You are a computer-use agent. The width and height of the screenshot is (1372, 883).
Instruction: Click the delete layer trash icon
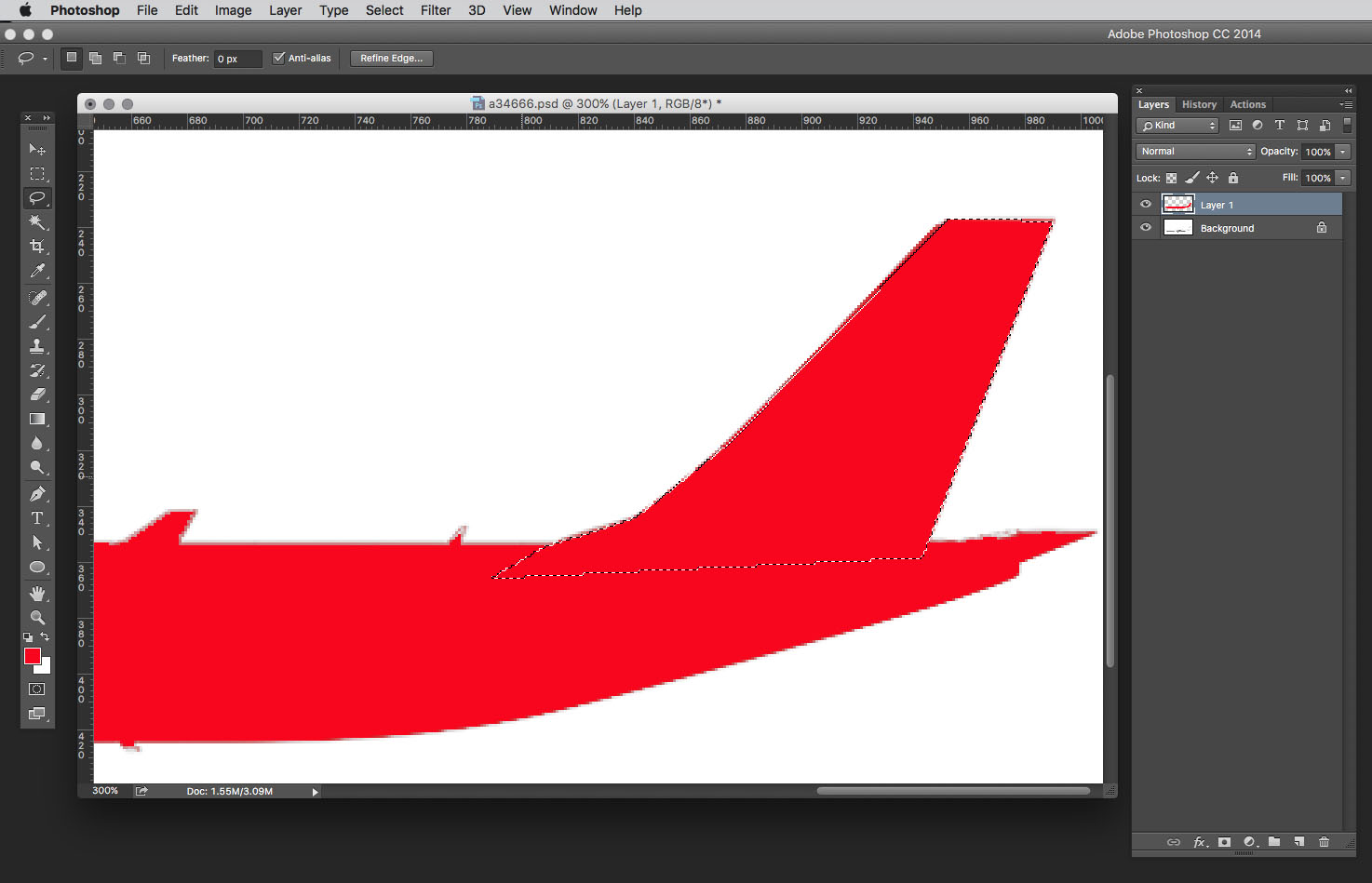coord(1324,842)
